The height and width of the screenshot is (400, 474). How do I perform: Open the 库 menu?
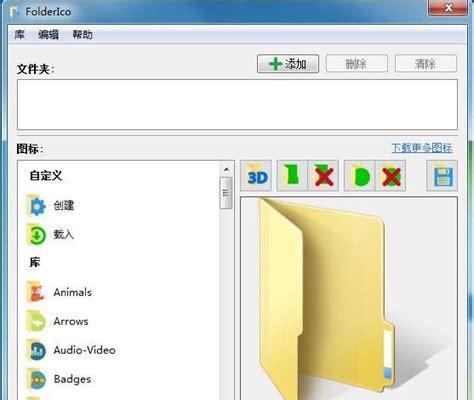point(19,35)
